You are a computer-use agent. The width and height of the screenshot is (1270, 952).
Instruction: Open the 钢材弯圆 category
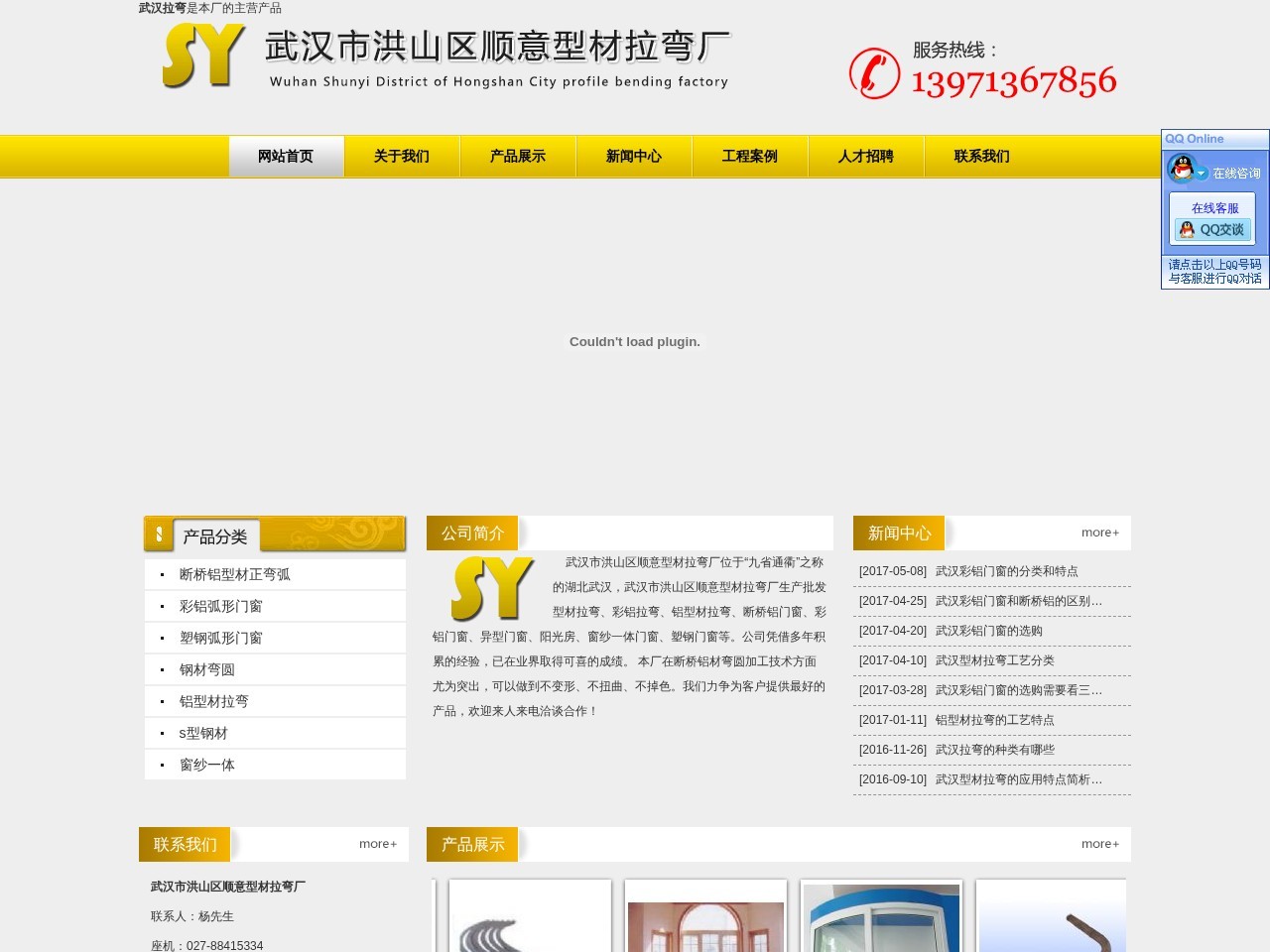207,669
